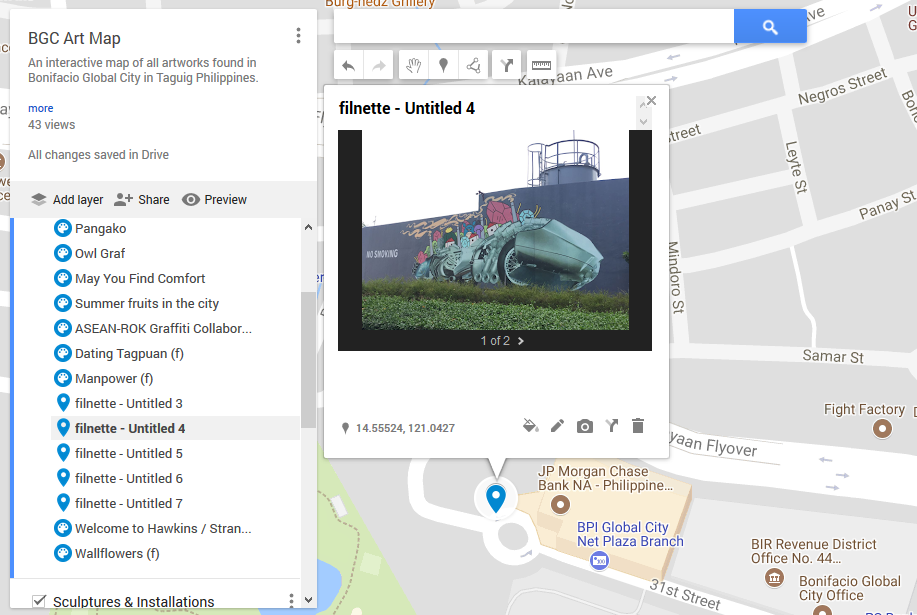917x615 pixels.
Task: Click the BPI Global City Net Plaza label
Action: tap(630, 534)
